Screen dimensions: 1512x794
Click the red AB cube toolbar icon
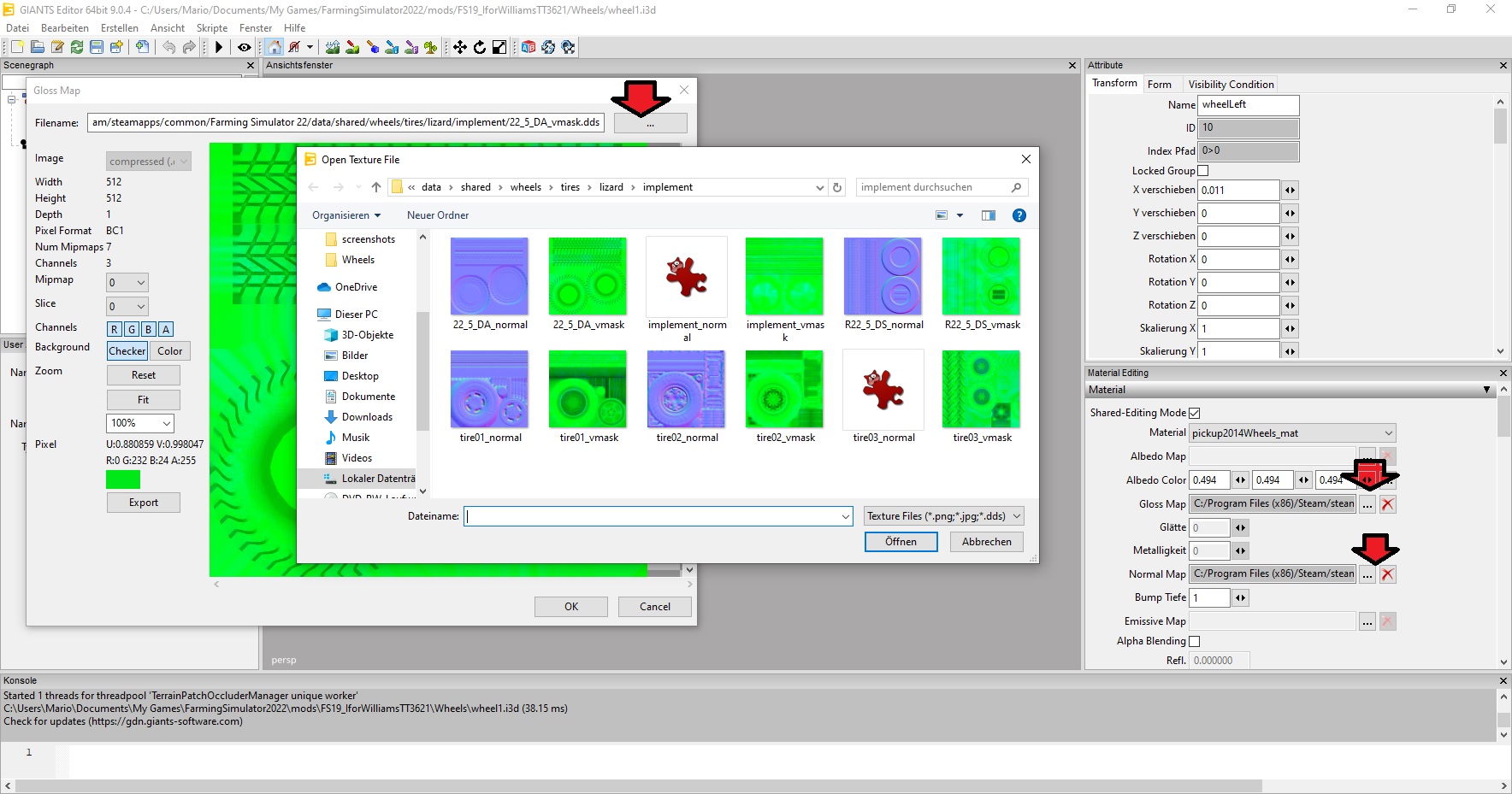click(529, 47)
